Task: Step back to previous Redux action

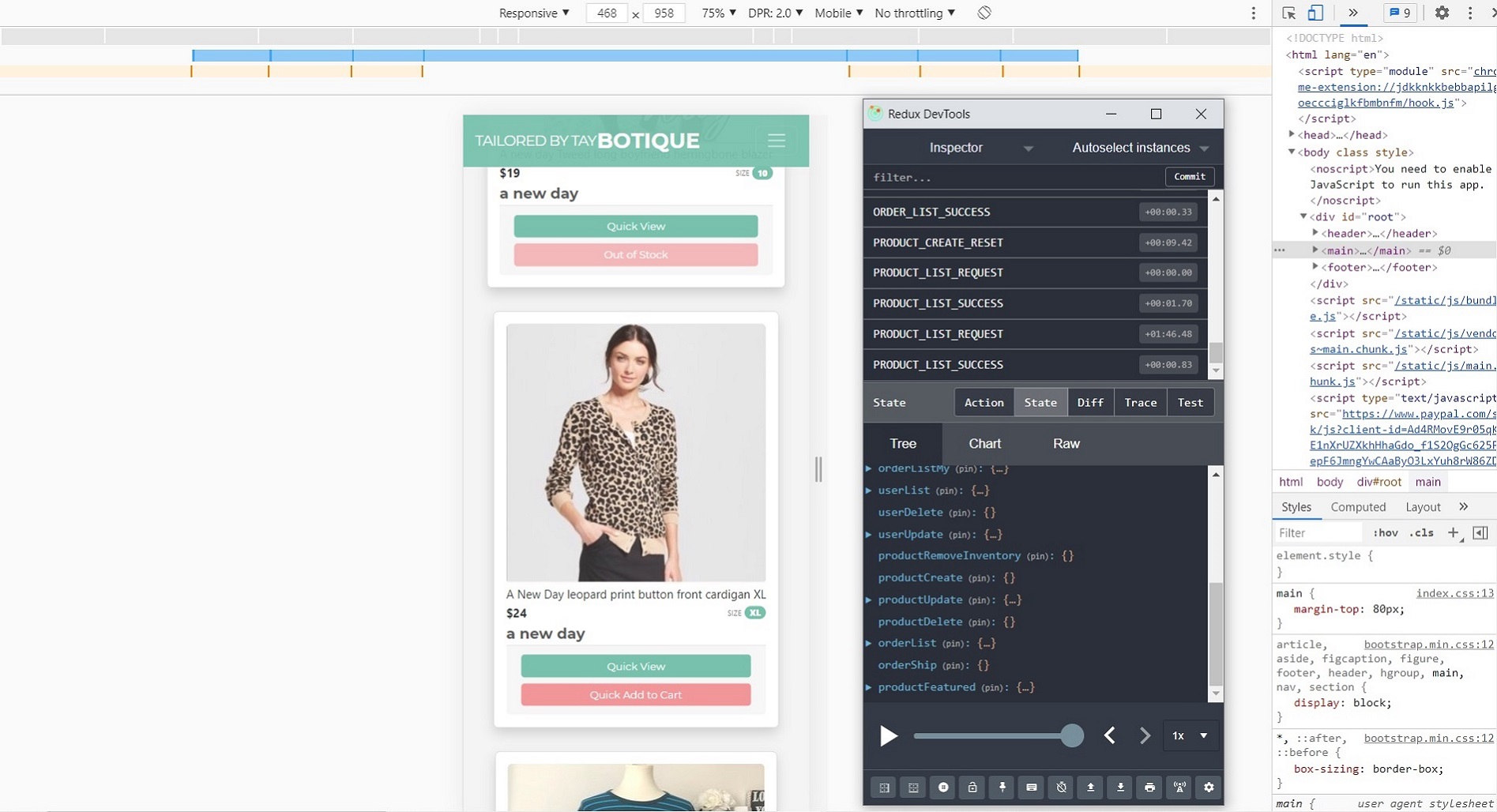Action: point(1110,736)
